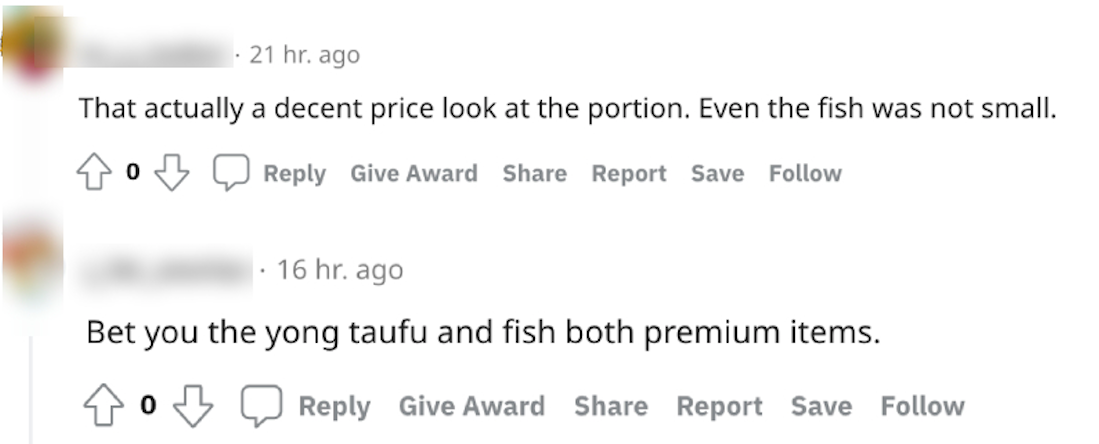Report the second comment
Viewport: 1099px width, 444px height.
(x=719, y=406)
